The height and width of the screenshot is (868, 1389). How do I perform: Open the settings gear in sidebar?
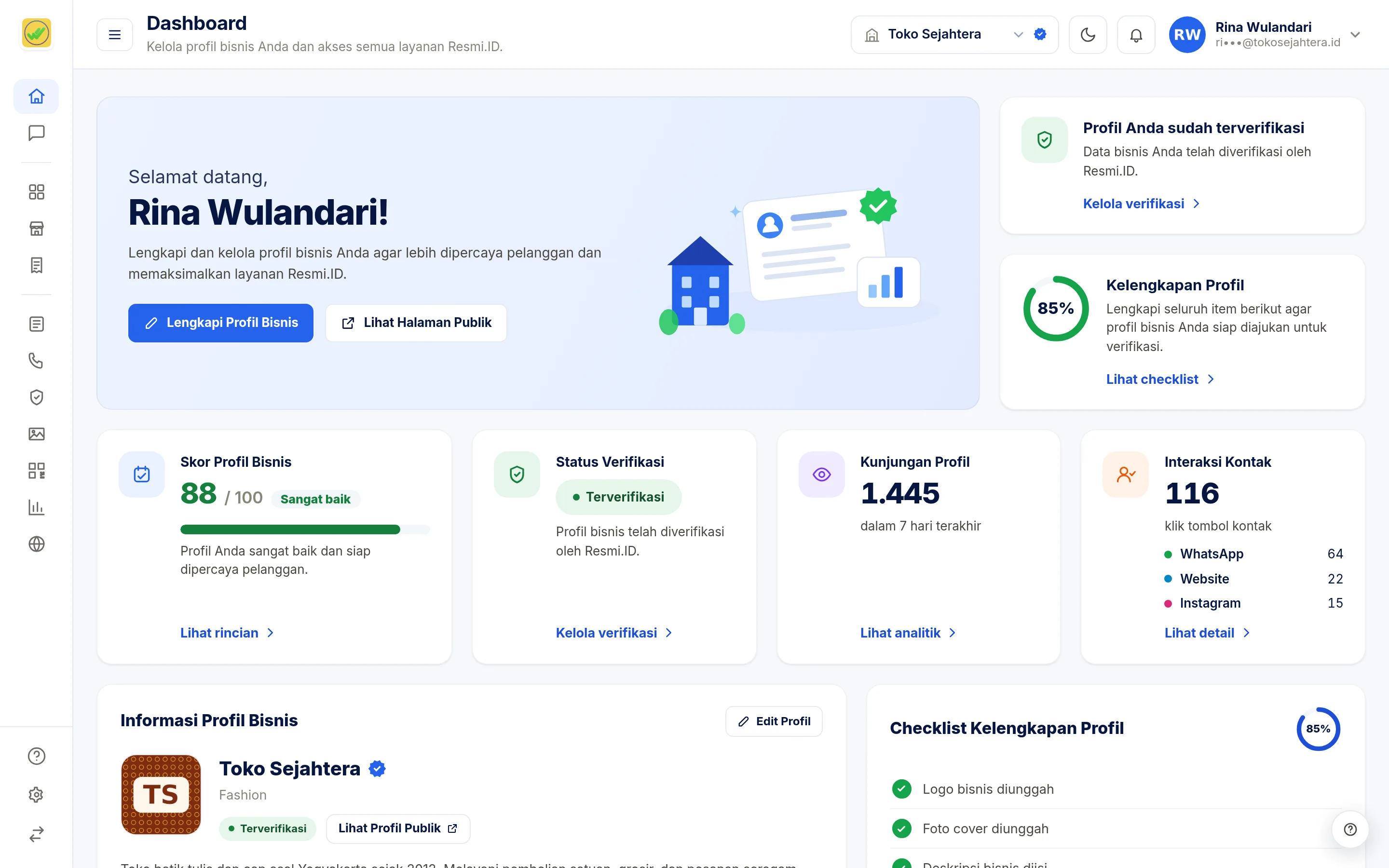click(36, 795)
